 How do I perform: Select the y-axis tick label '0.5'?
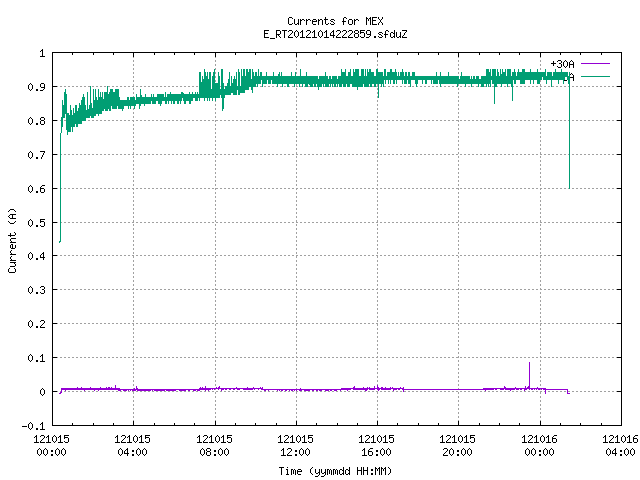click(x=36, y=223)
